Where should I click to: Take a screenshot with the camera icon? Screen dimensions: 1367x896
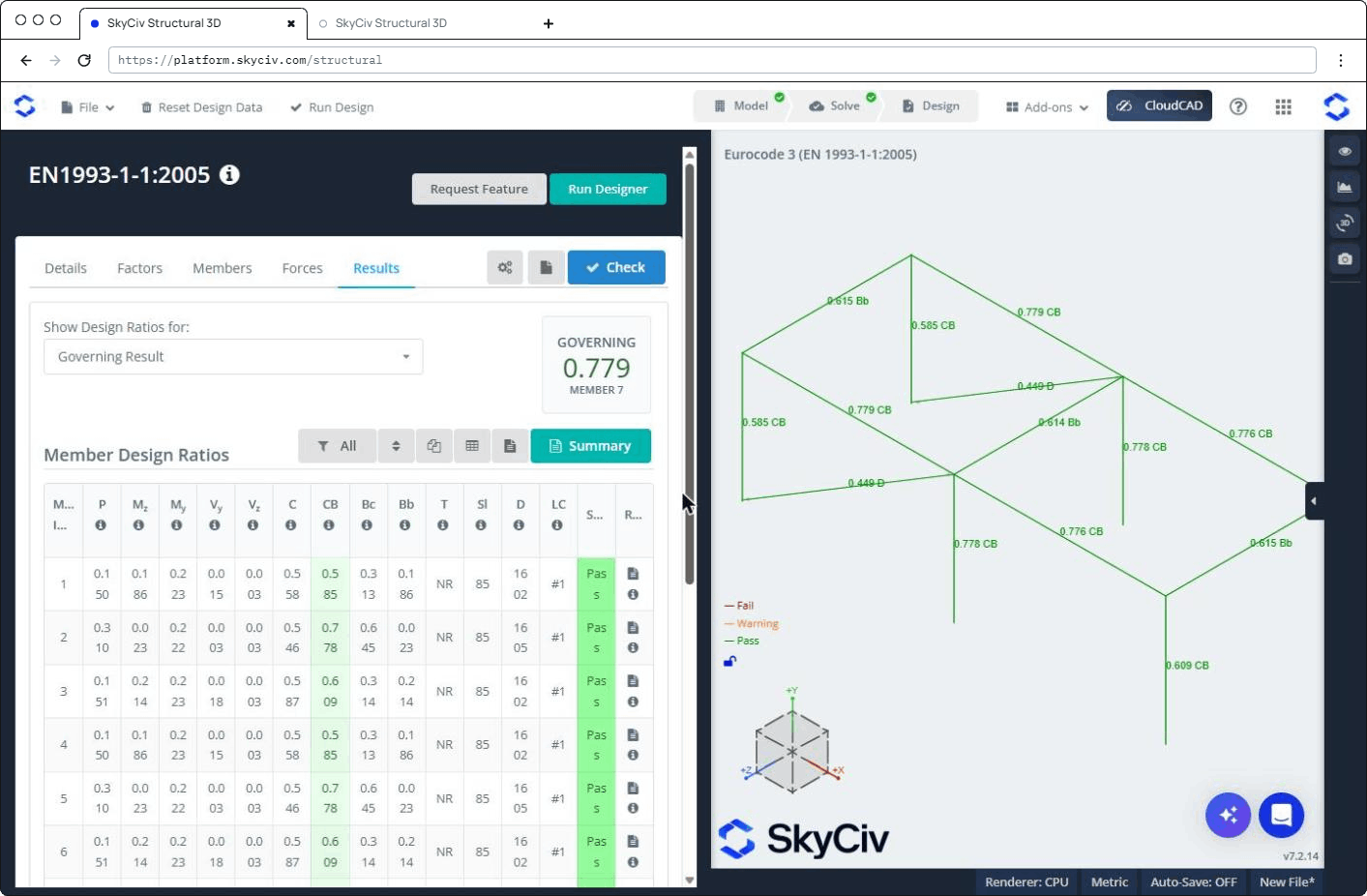(1345, 258)
